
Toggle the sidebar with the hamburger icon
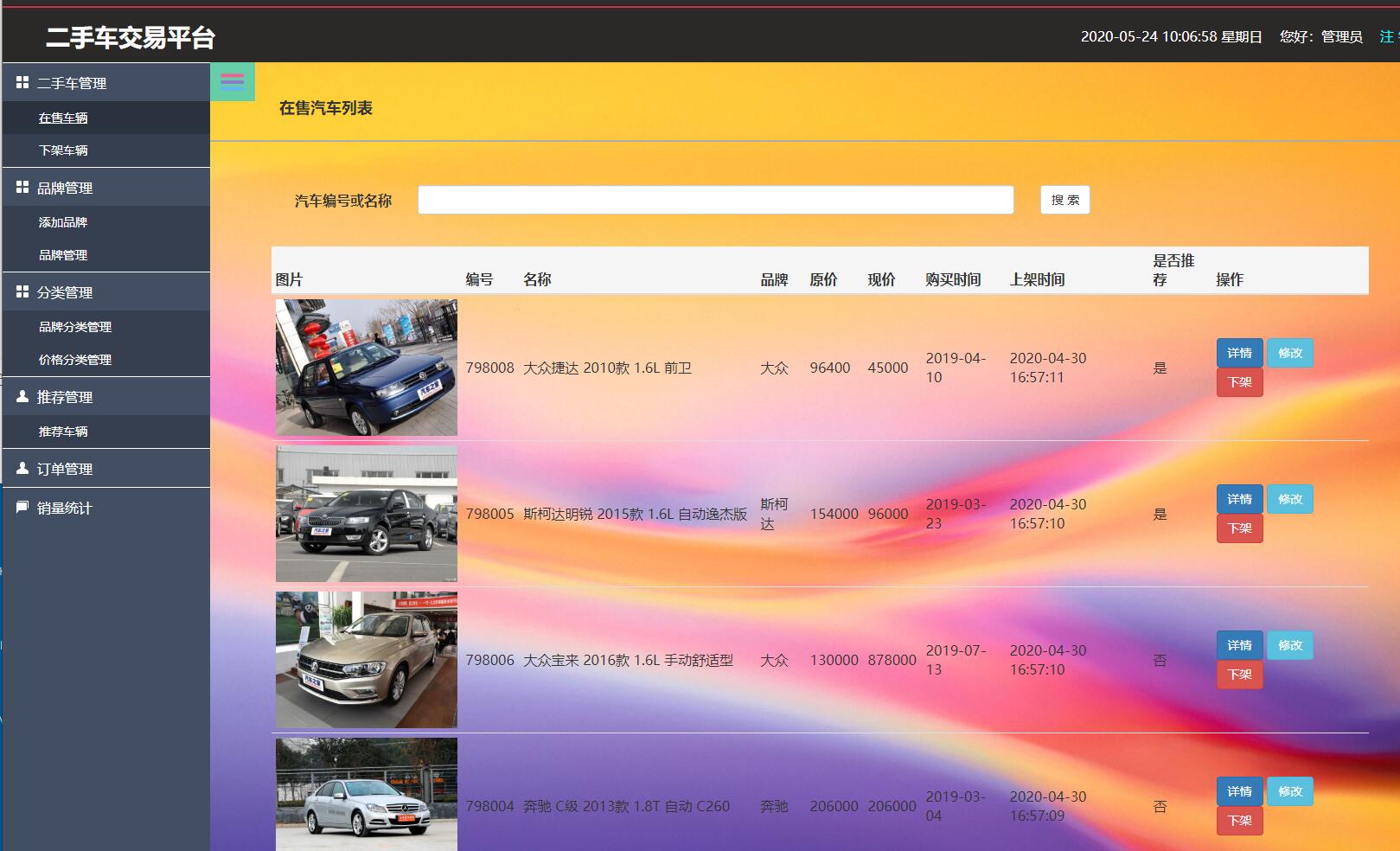point(231,81)
